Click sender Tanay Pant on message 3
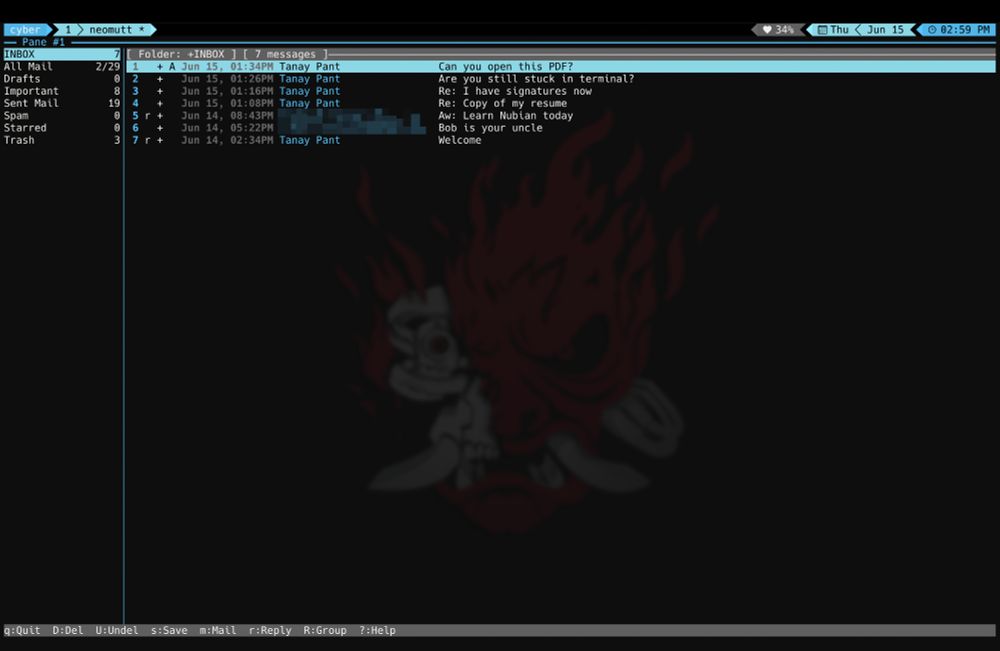The image size is (1000, 651). [x=309, y=91]
